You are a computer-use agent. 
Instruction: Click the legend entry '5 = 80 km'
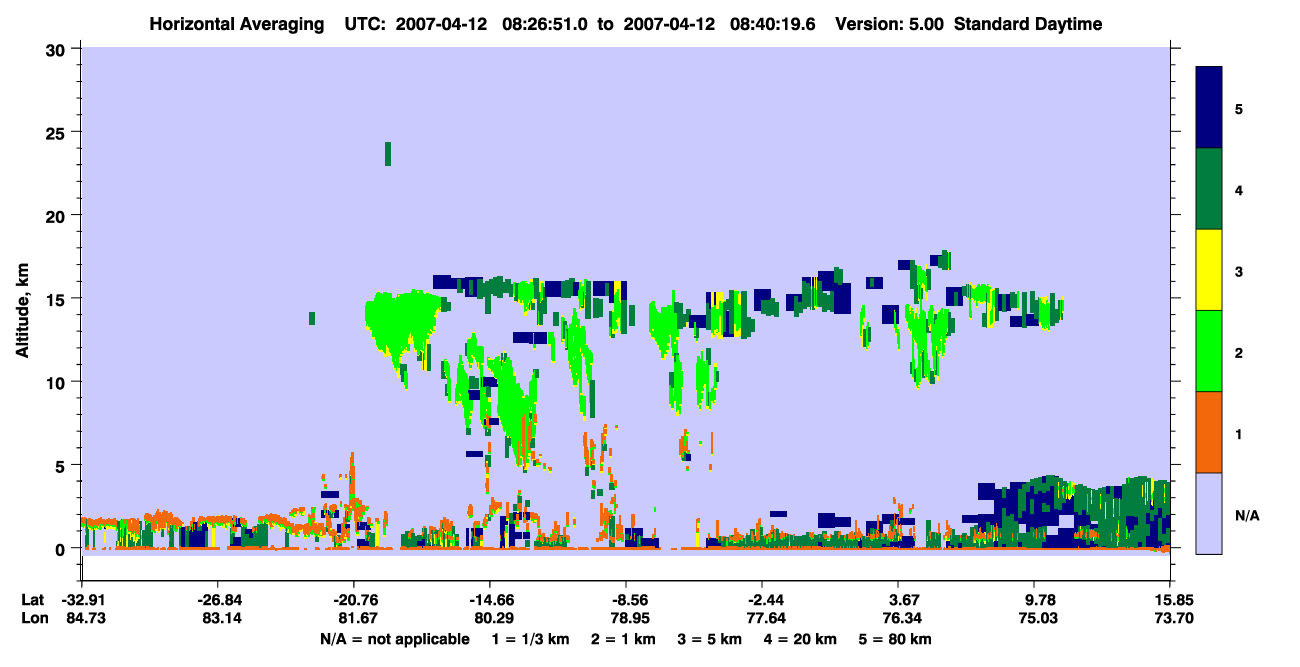pos(896,639)
